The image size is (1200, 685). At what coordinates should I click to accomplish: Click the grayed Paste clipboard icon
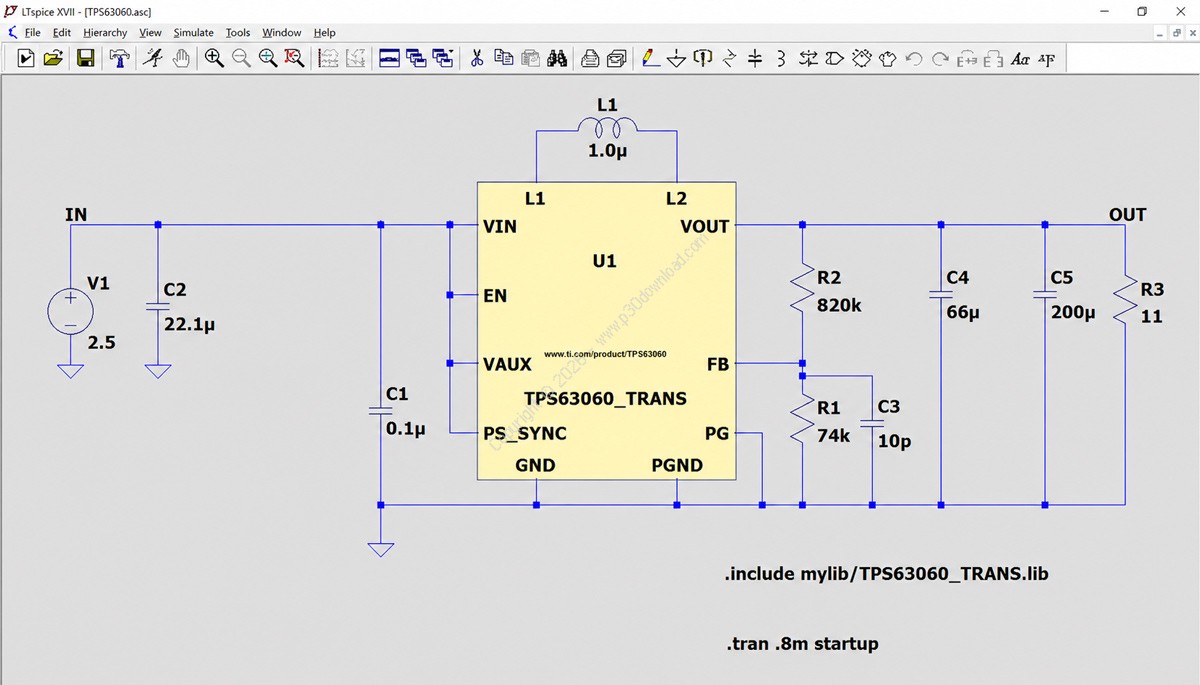click(x=531, y=59)
